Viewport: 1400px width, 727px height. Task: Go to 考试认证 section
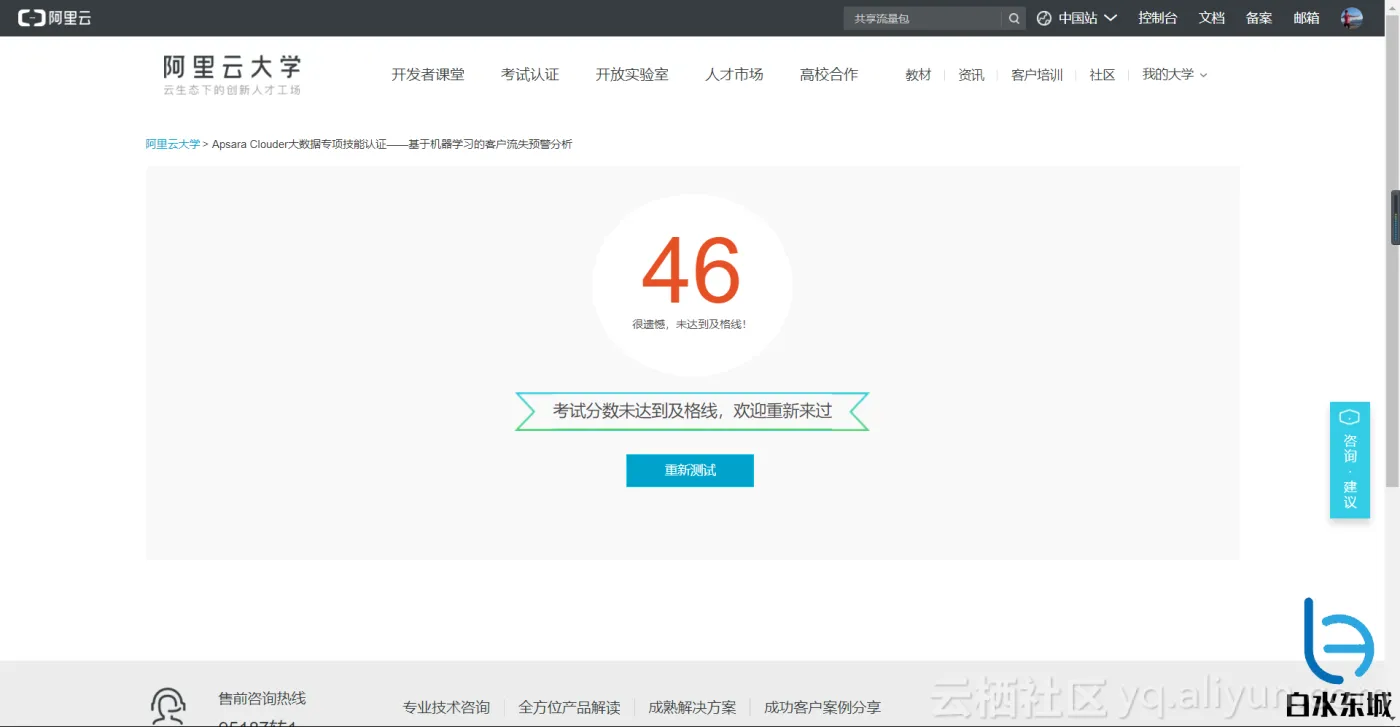click(x=530, y=74)
